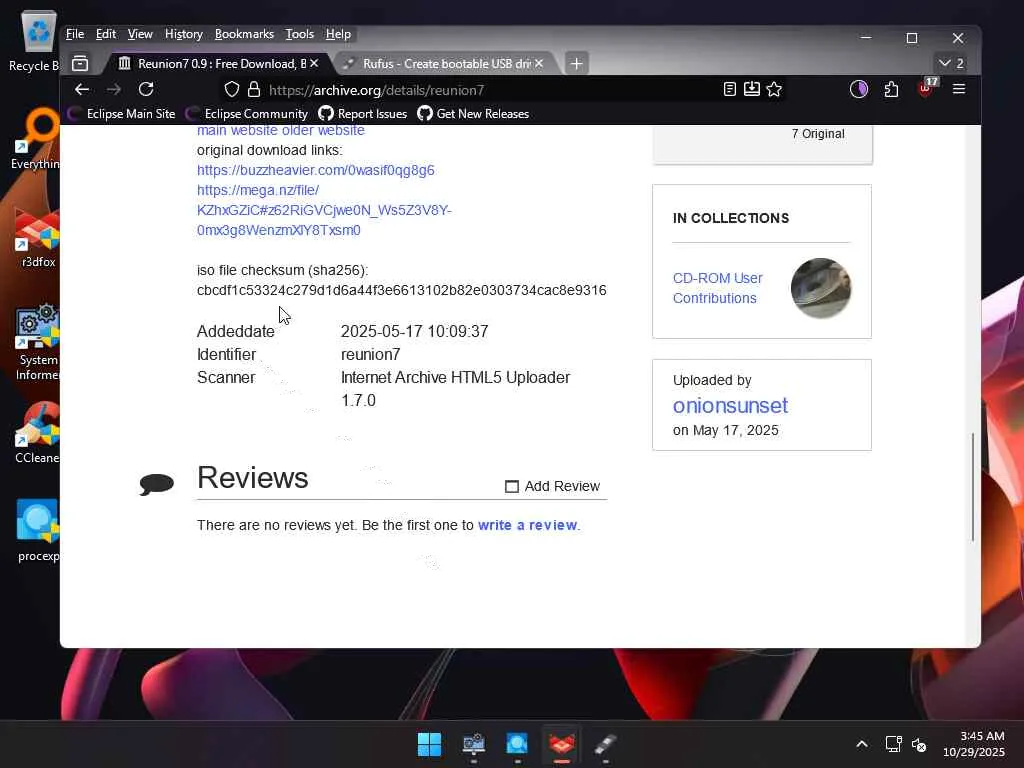Open the taskbar clock showing 3:45 AM
Screen dimensions: 1024x768
(974, 744)
